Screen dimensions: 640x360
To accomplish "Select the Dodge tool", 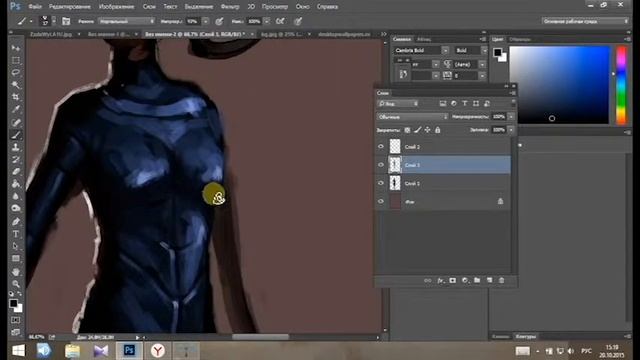I will click(x=16, y=209).
